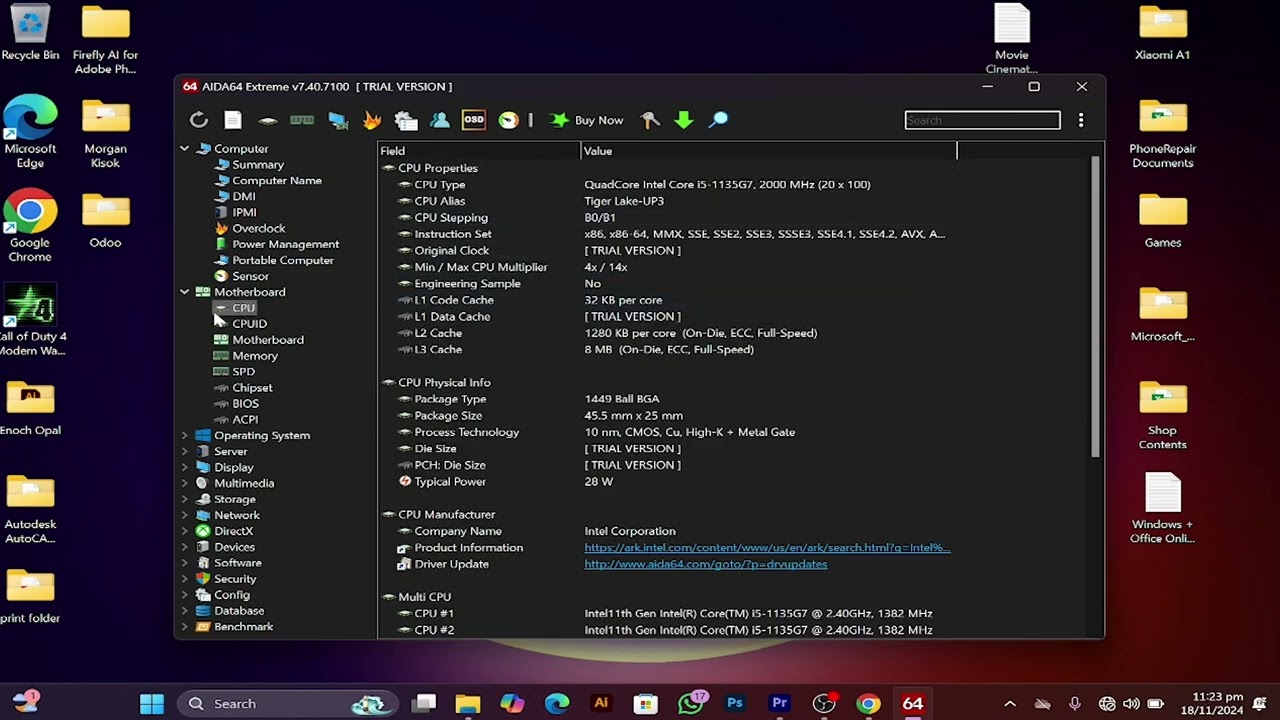Image resolution: width=1280 pixels, height=720 pixels.
Task: Open the three-dot menu beside search box
Action: pyautogui.click(x=1081, y=120)
